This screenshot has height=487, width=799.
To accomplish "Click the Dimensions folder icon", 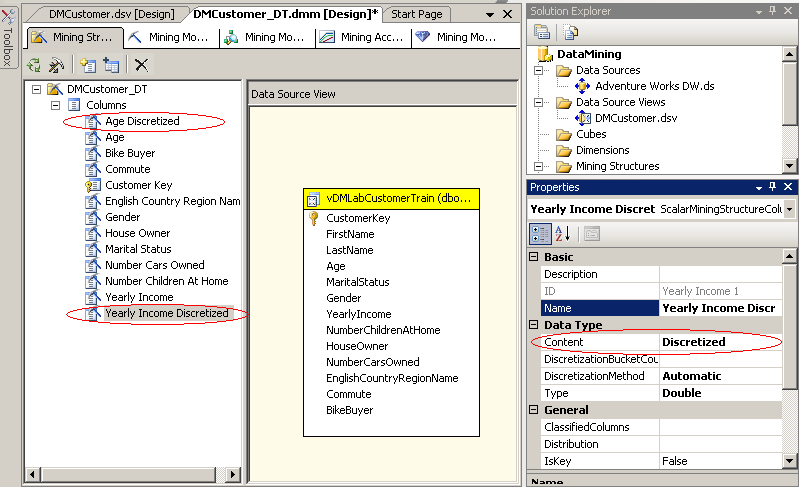I will point(564,151).
